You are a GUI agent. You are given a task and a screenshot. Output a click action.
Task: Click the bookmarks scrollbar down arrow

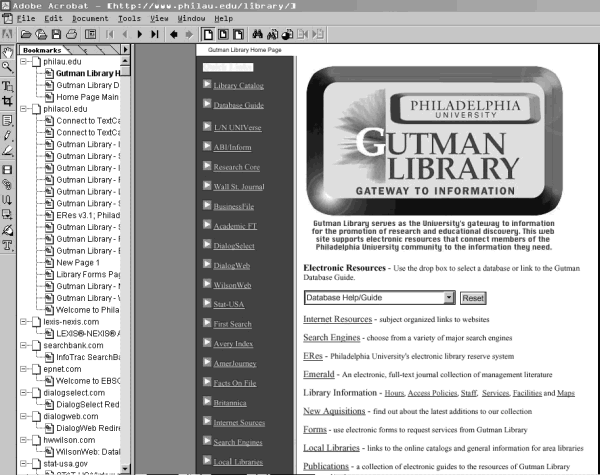[125, 468]
